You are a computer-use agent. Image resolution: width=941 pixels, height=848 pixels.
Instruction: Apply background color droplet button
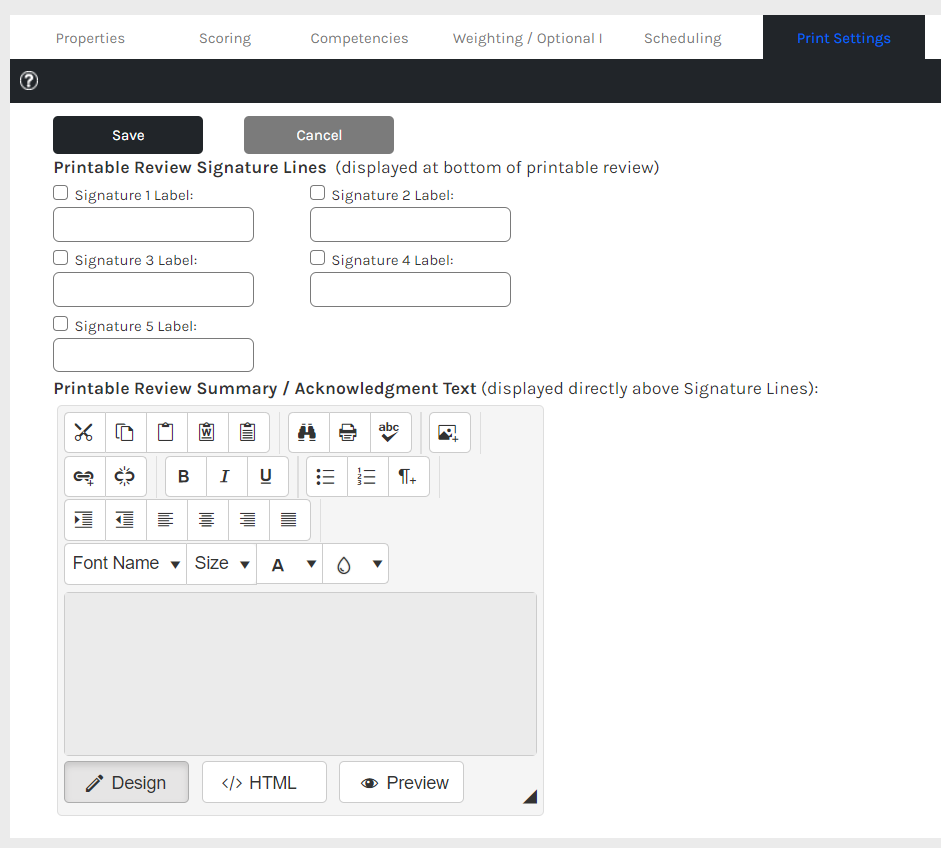[x=344, y=564]
